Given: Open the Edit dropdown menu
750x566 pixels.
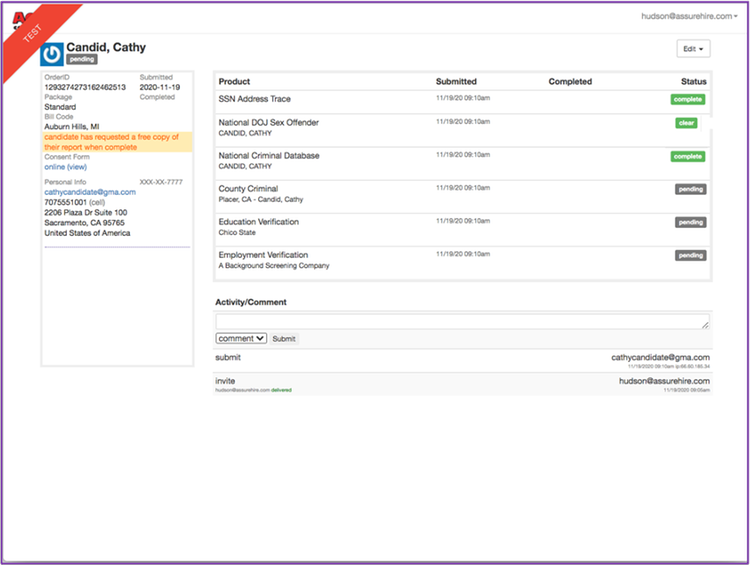Looking at the screenshot, I should click(x=693, y=49).
